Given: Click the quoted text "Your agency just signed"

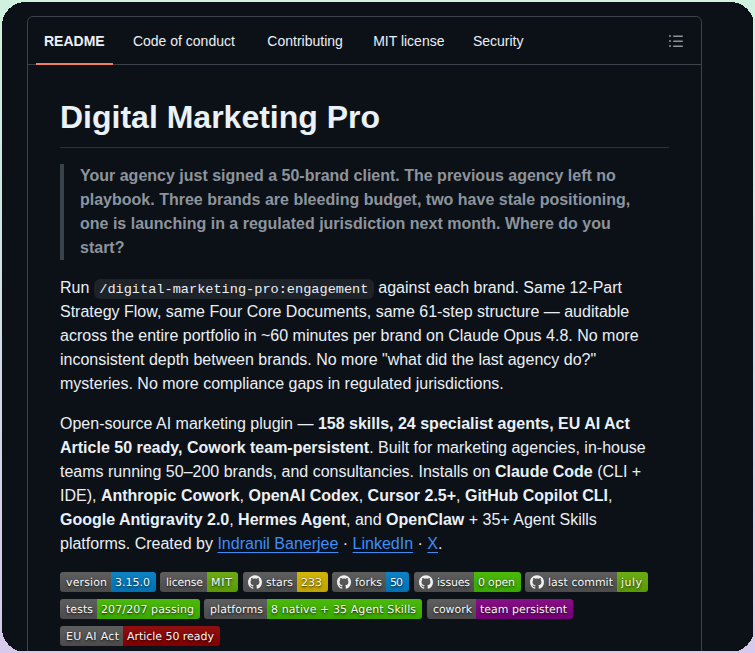Looking at the screenshot, I should tap(176, 175).
